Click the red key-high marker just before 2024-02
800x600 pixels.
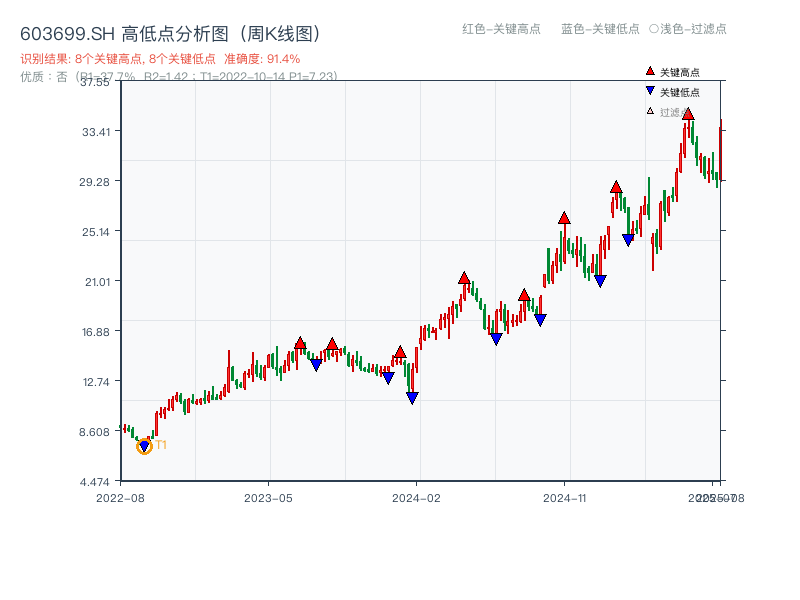pyautogui.click(x=401, y=352)
